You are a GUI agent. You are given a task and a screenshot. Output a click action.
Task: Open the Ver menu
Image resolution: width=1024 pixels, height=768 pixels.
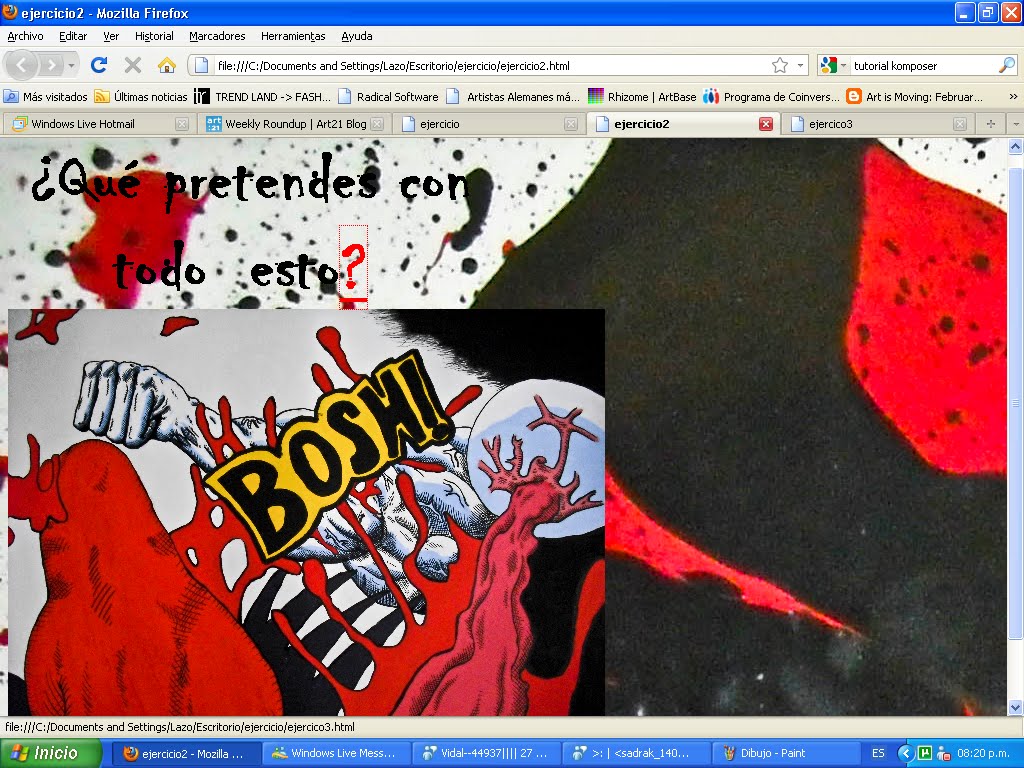coord(111,36)
